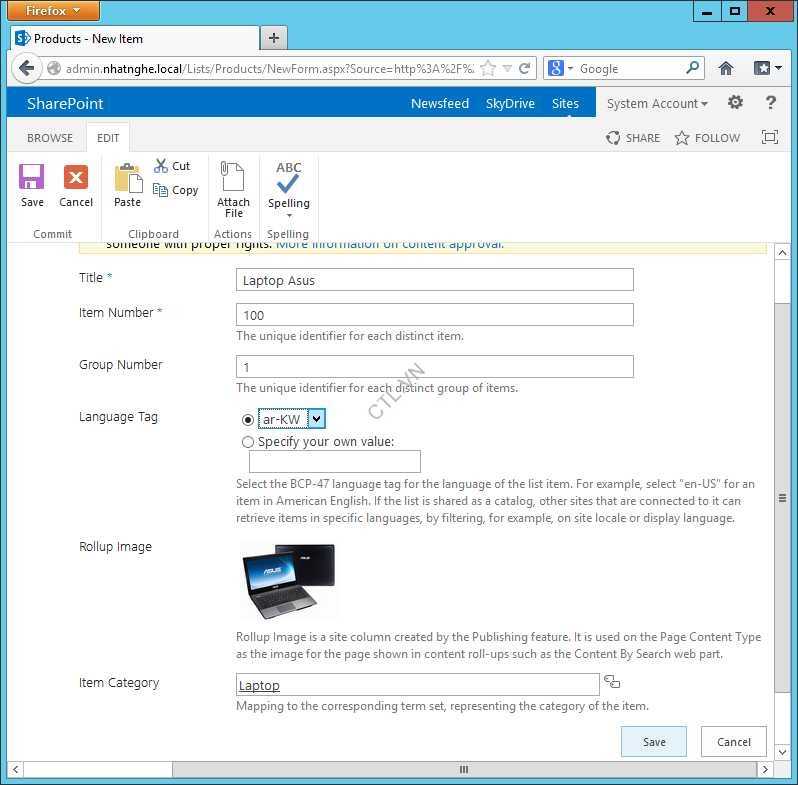Run the Spelling check tool
The width and height of the screenshot is (798, 785).
click(288, 178)
